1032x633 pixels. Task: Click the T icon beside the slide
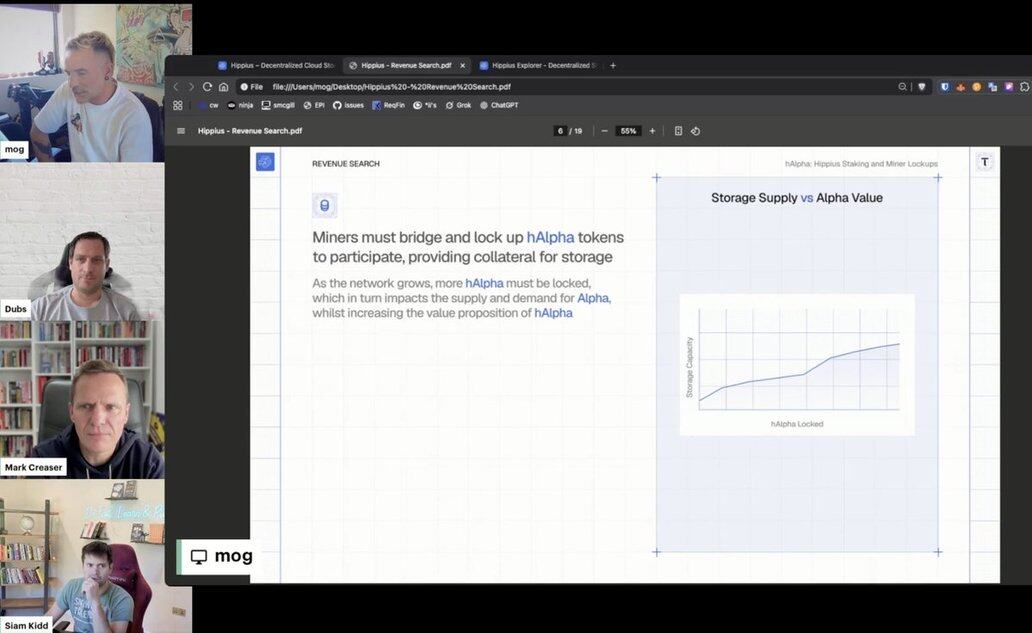pos(985,162)
